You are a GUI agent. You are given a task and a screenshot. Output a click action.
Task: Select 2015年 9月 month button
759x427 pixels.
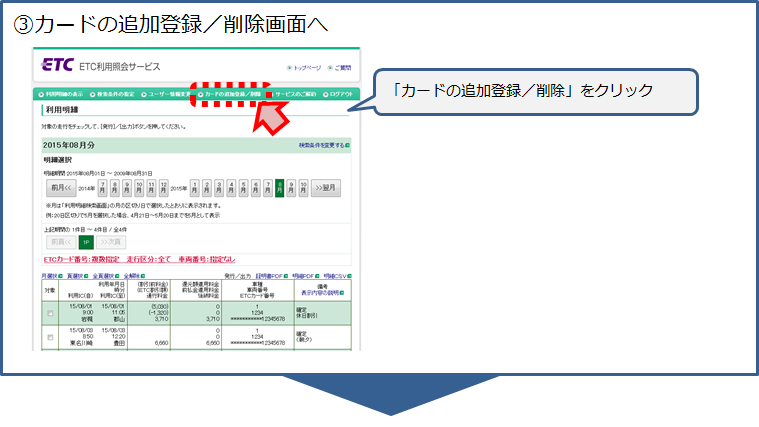(x=291, y=188)
